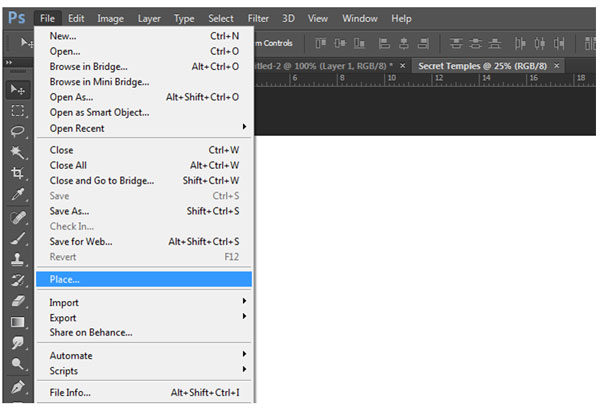Select the History Brush tool

click(18, 280)
